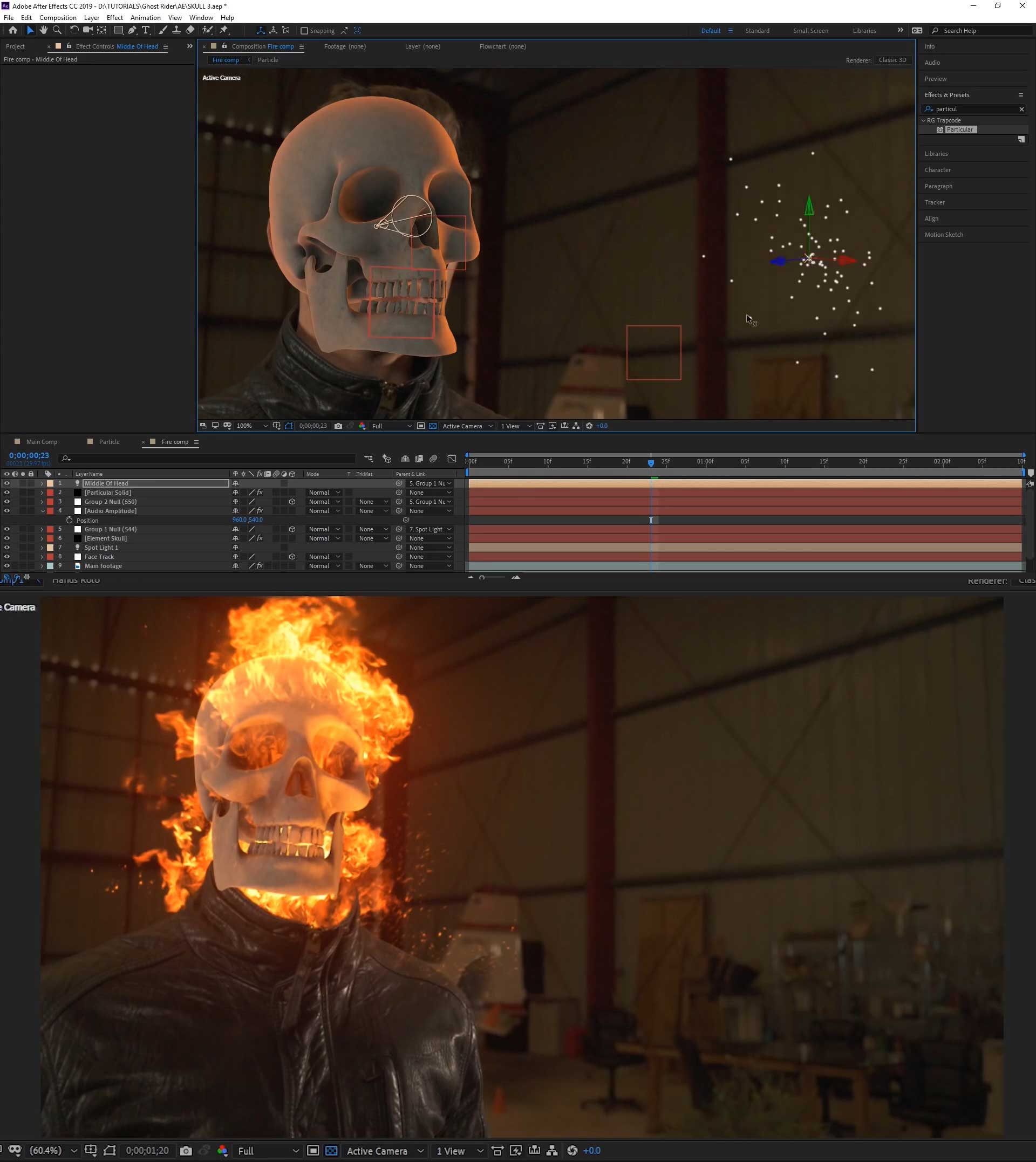Toggle Position stopwatch for Audio Amplitude
1036x1162 pixels.
tap(70, 520)
